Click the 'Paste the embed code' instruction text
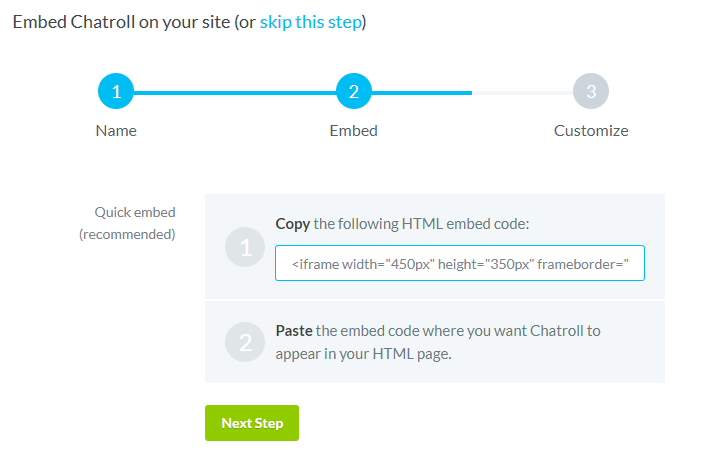 (x=438, y=342)
